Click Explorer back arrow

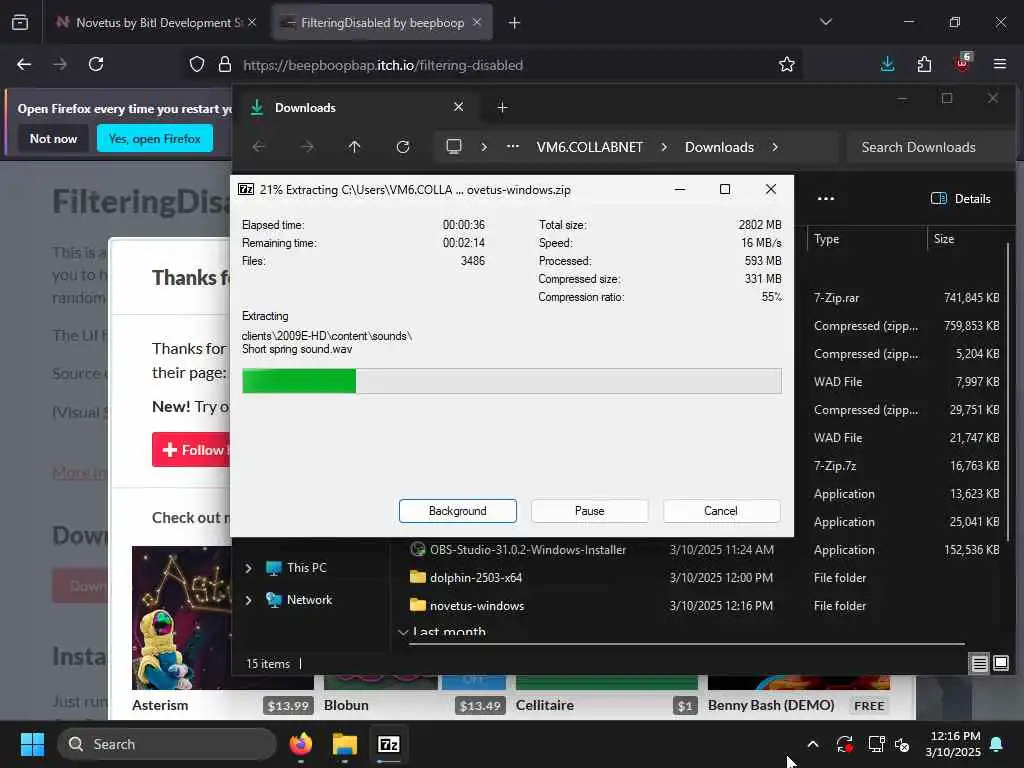coord(259,147)
